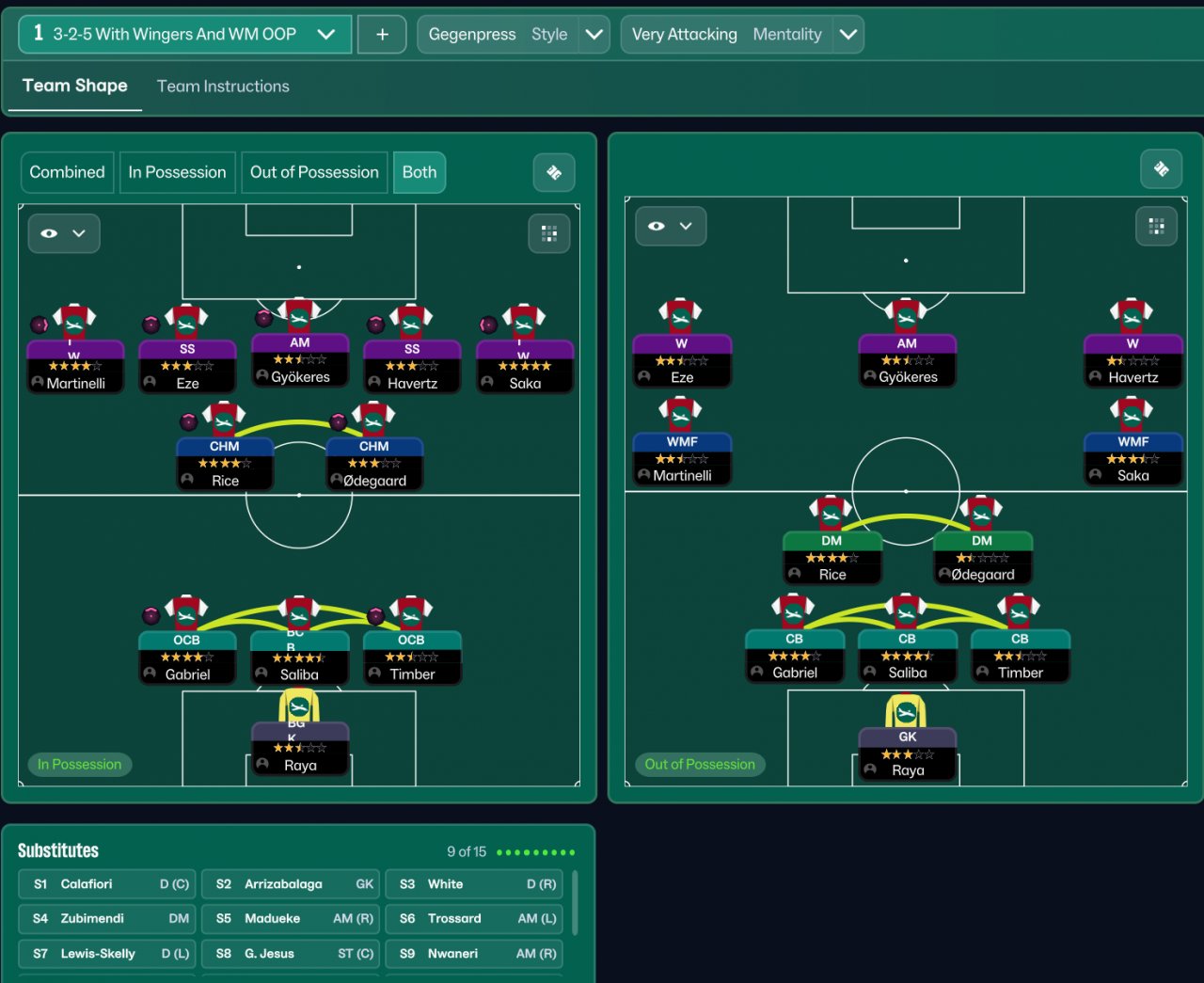The image size is (1204, 983).
Task: Select substitute S1 Calafiori
Action: click(106, 884)
